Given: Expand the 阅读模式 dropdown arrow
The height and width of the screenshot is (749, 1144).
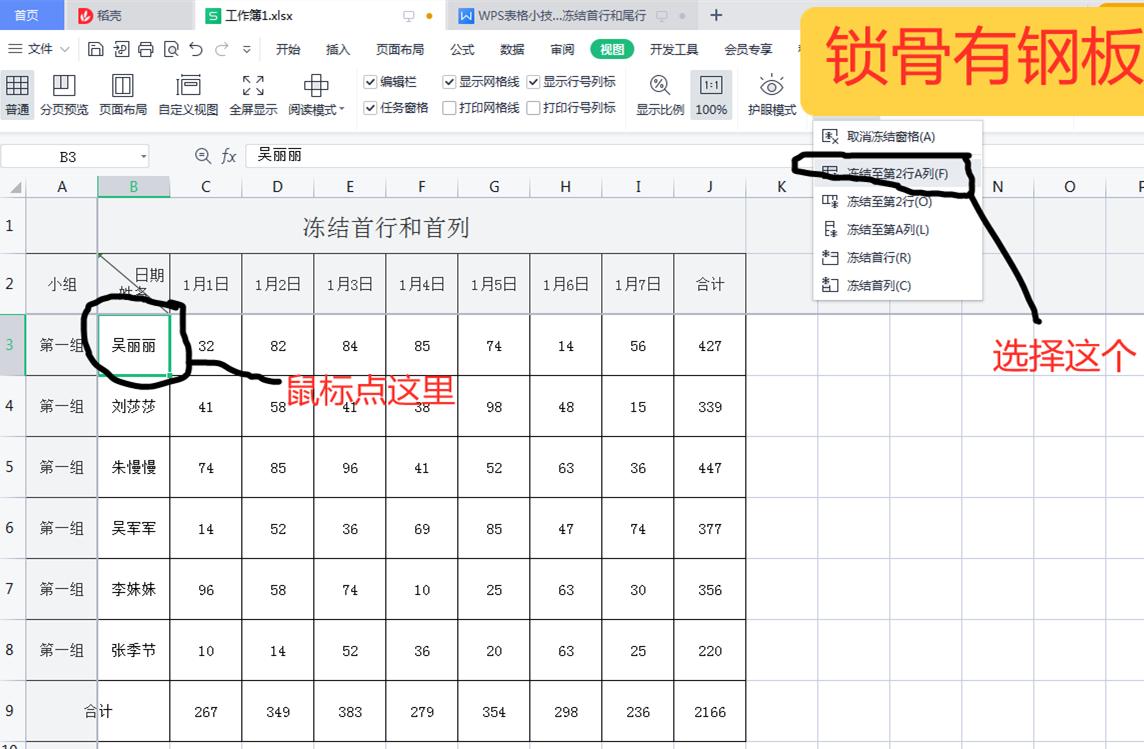Looking at the screenshot, I should [x=341, y=110].
